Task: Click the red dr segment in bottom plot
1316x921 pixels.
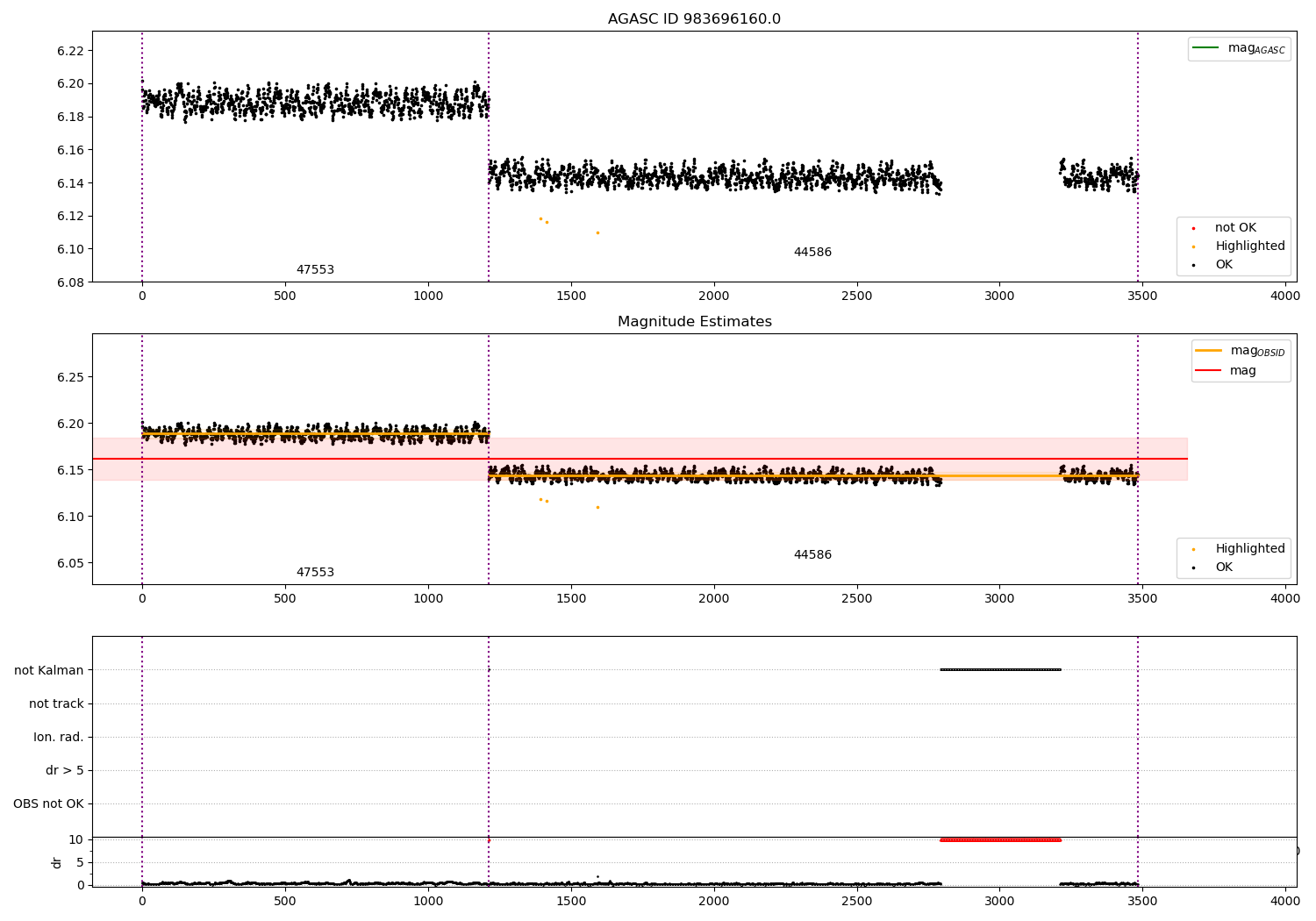Action: click(x=1000, y=839)
